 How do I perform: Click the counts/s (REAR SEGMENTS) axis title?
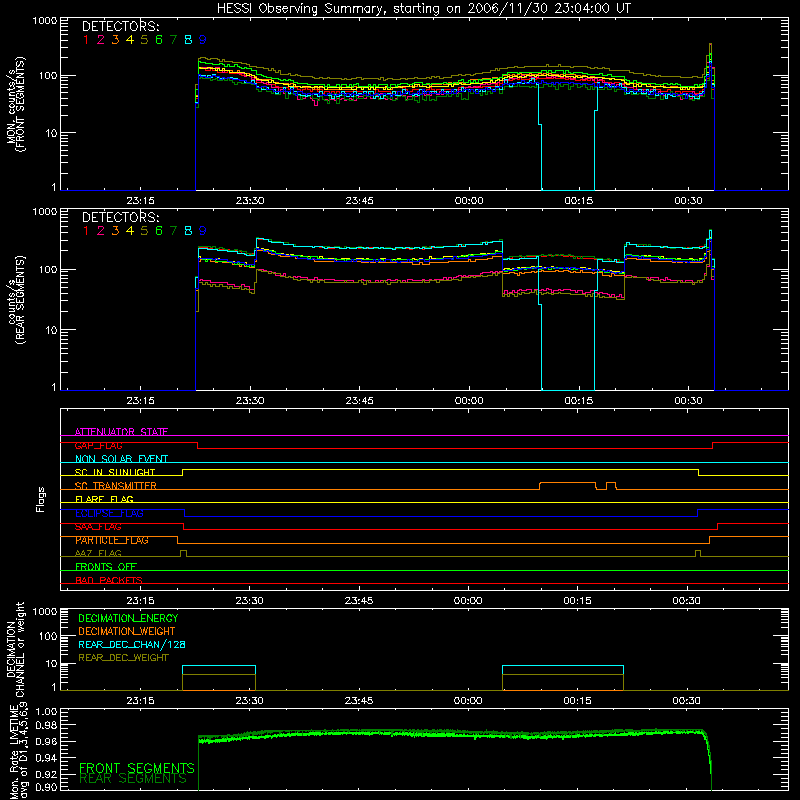click(x=16, y=300)
